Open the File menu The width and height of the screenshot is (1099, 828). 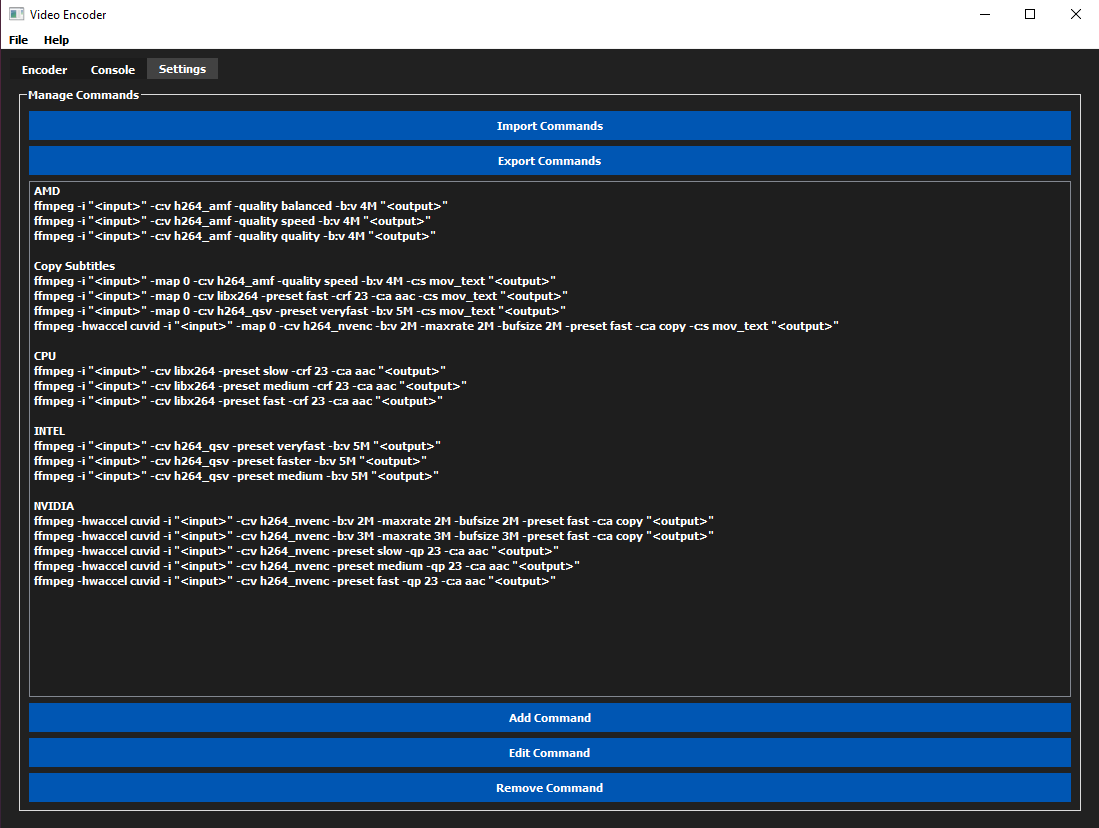[x=19, y=40]
